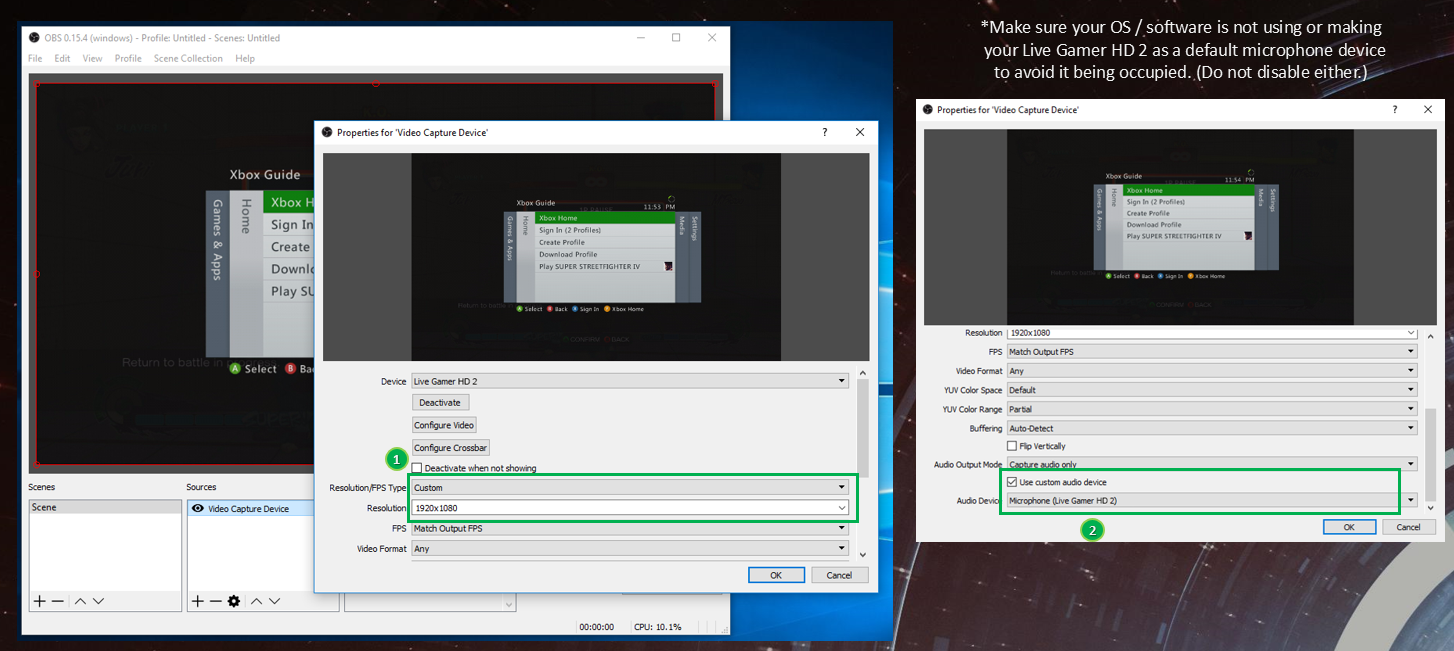Click the 00:00:00 timer in the status bar
Viewport: 1454px width, 651px height.
click(x=597, y=627)
